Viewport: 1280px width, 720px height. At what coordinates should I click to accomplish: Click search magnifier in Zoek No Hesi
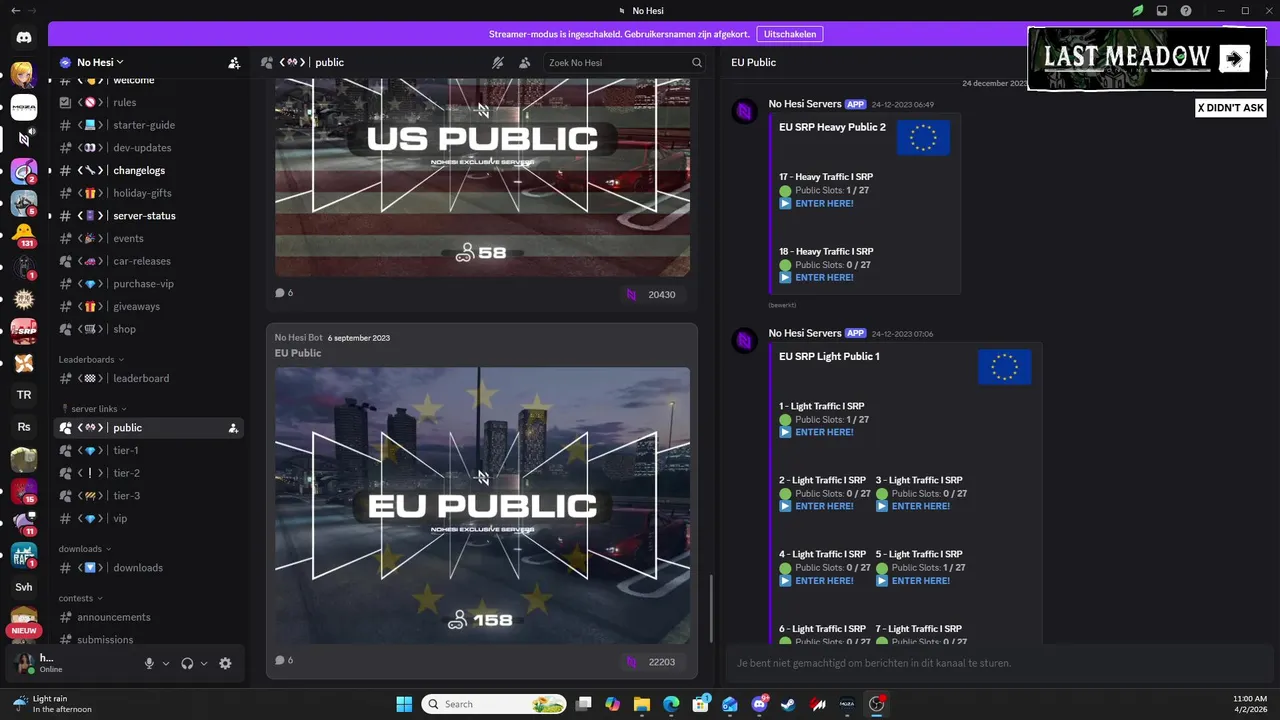click(x=697, y=62)
